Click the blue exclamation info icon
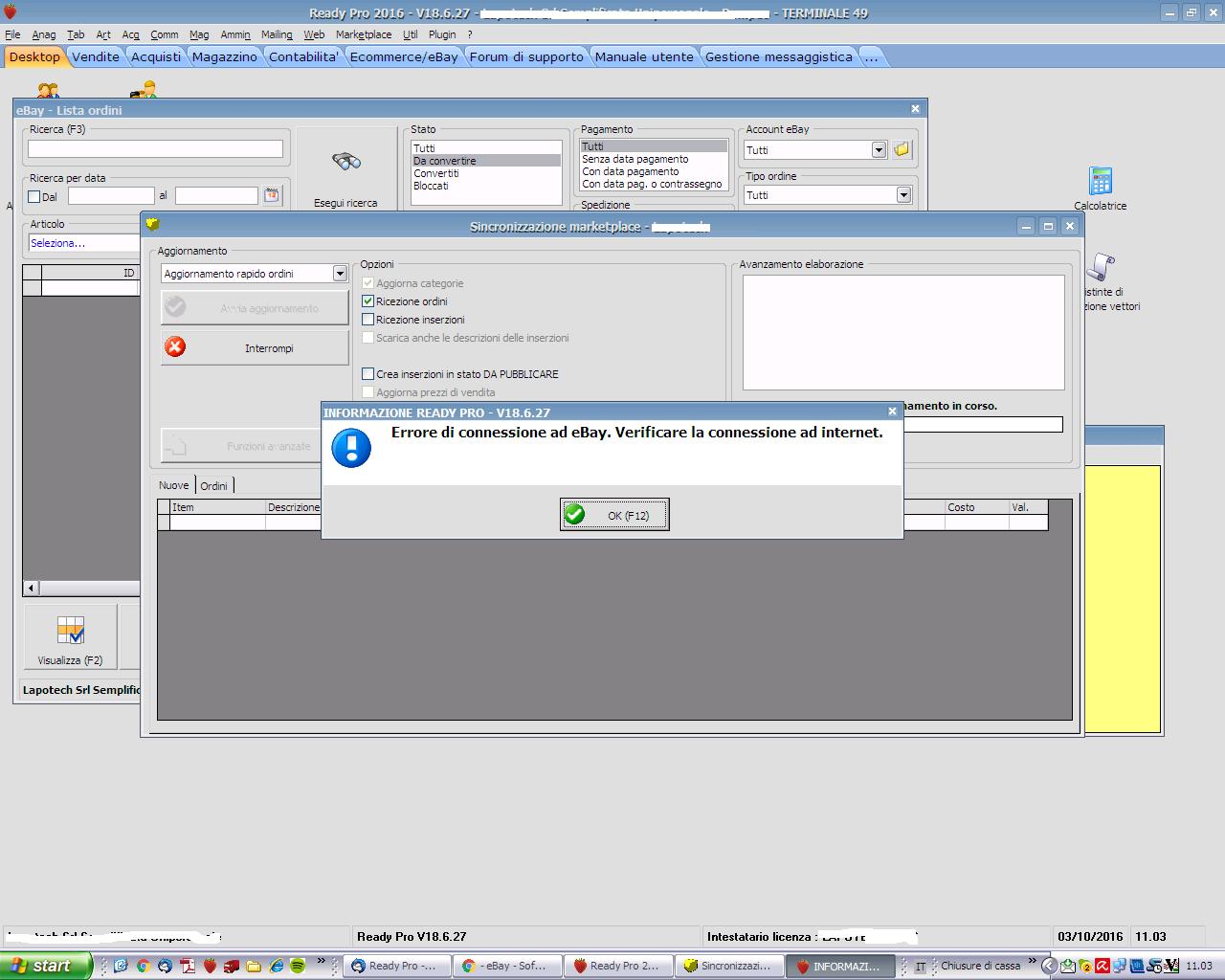1225x980 pixels. click(x=351, y=448)
